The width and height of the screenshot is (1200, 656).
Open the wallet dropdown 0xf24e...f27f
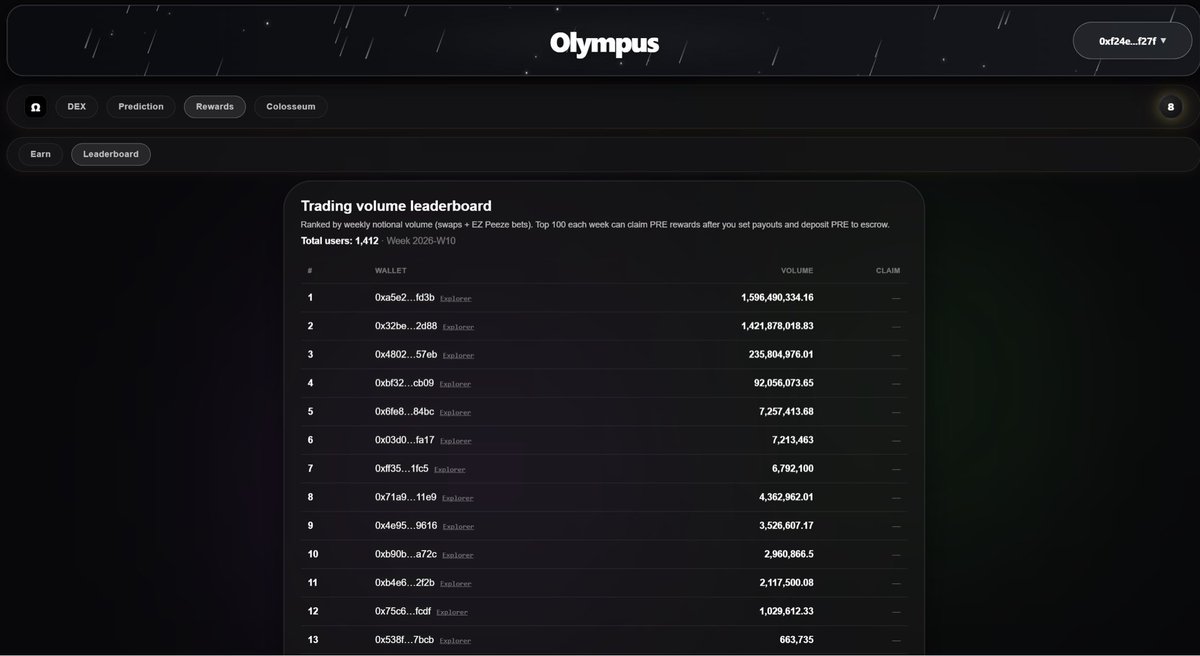click(1133, 41)
